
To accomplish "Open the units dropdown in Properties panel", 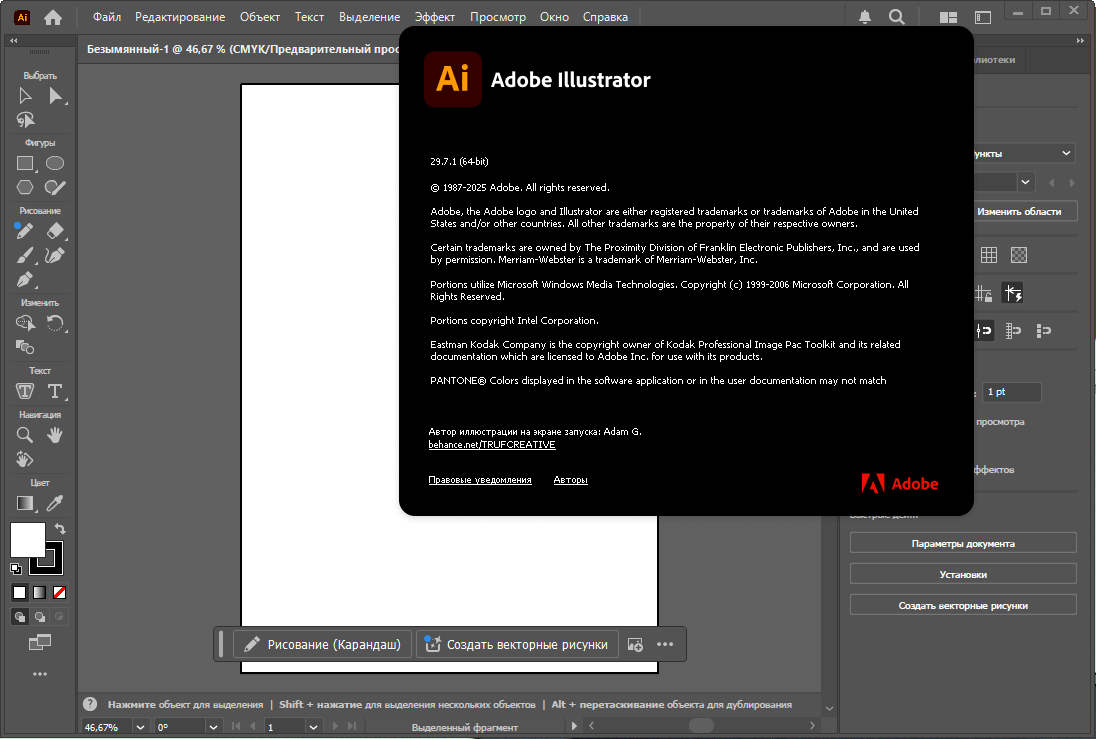I will [1024, 153].
